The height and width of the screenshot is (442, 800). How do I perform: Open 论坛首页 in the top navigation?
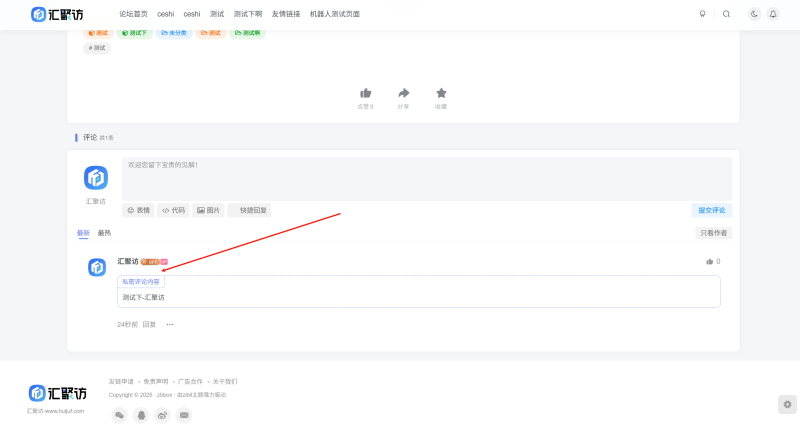click(x=133, y=14)
